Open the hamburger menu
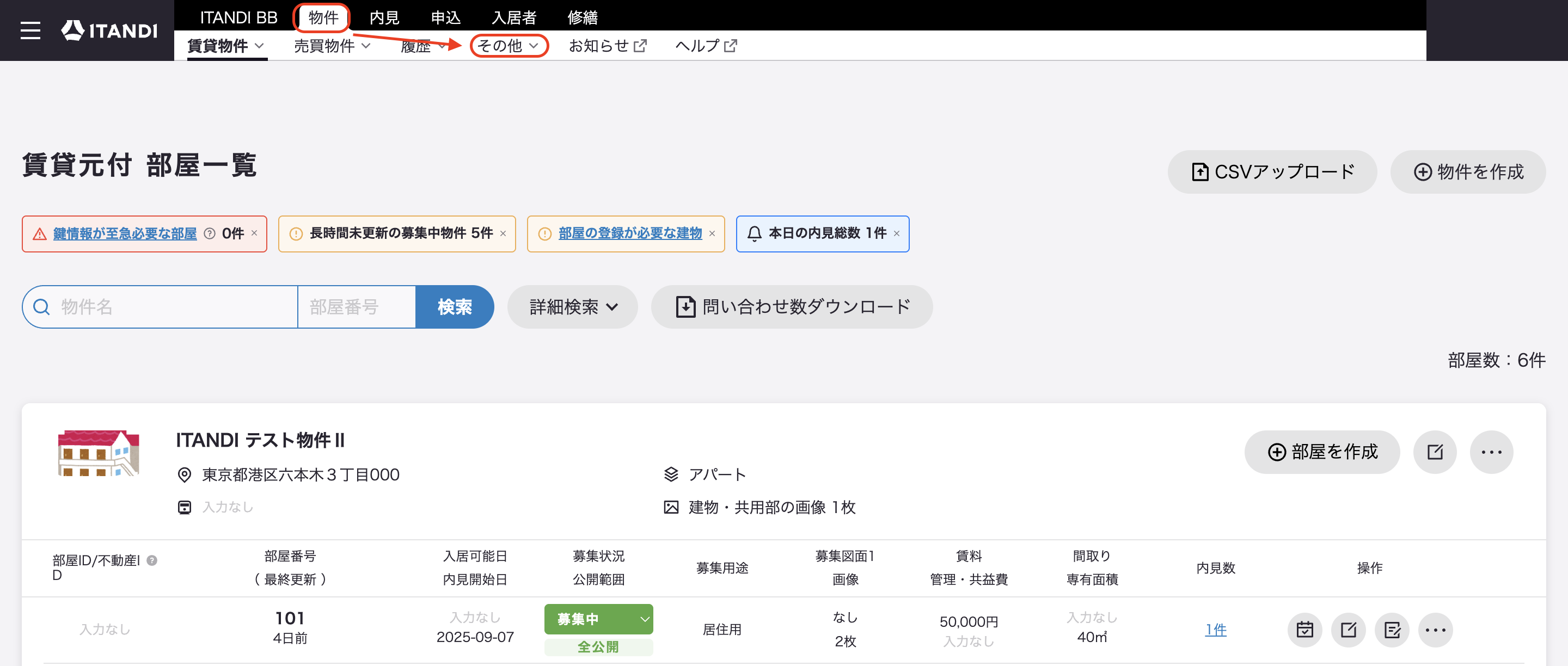The width and height of the screenshot is (1568, 666). click(x=30, y=30)
